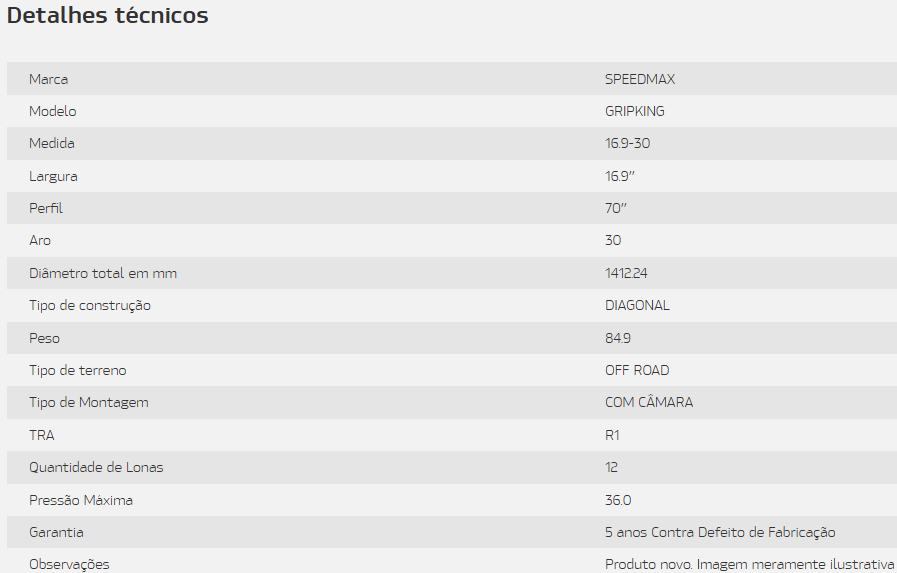897x573 pixels.
Task: Click the Detalhes técnicos heading
Action: point(108,15)
